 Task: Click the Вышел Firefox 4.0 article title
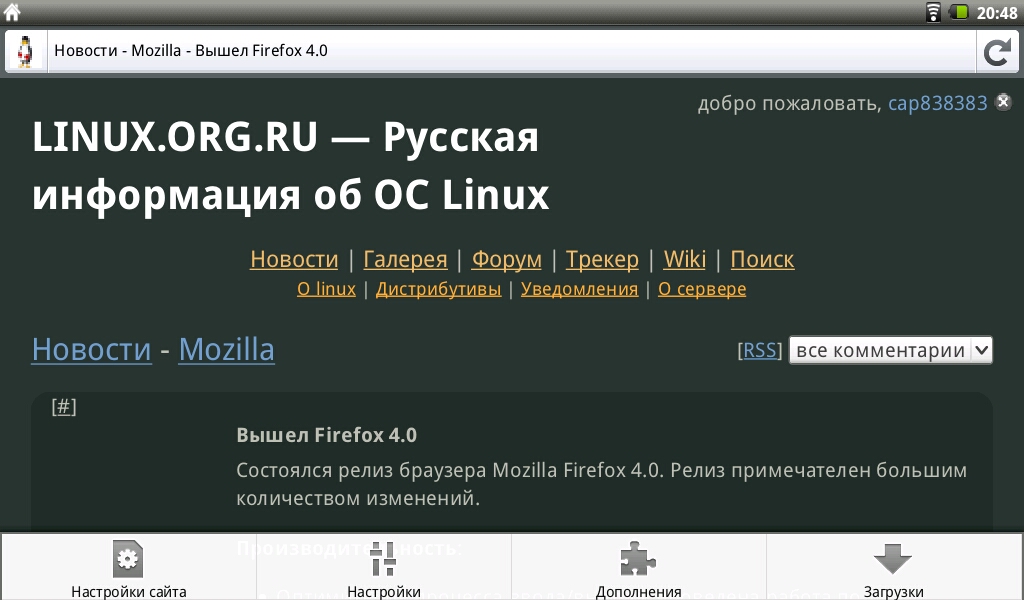pyautogui.click(x=327, y=435)
